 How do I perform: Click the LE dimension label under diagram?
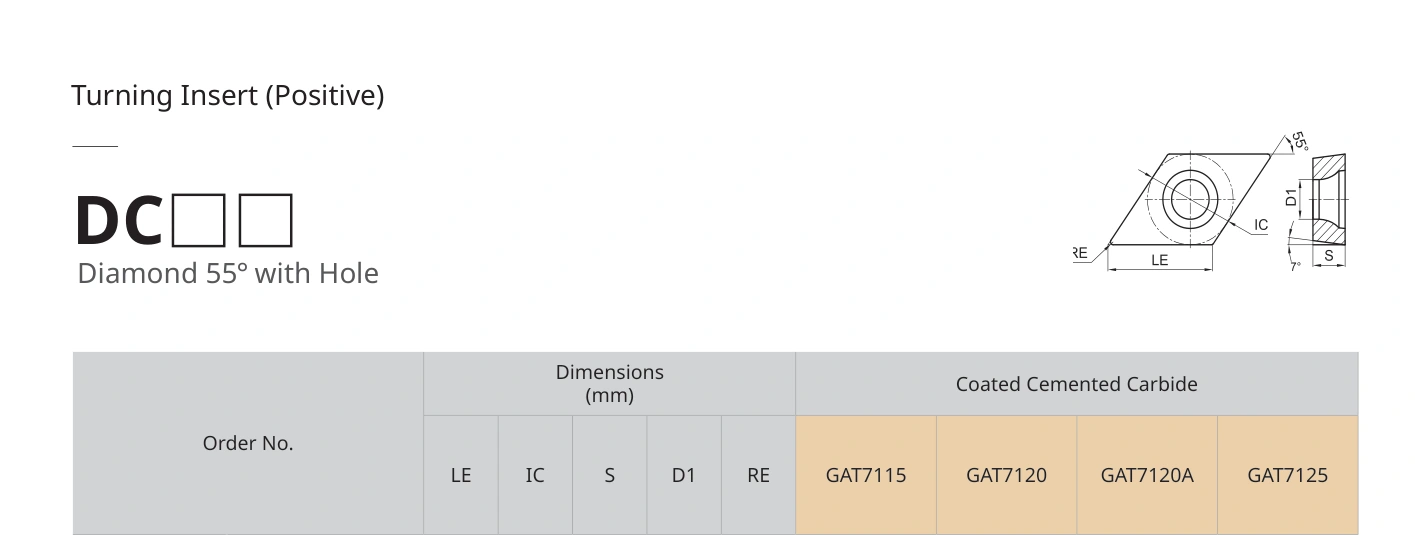1160,260
